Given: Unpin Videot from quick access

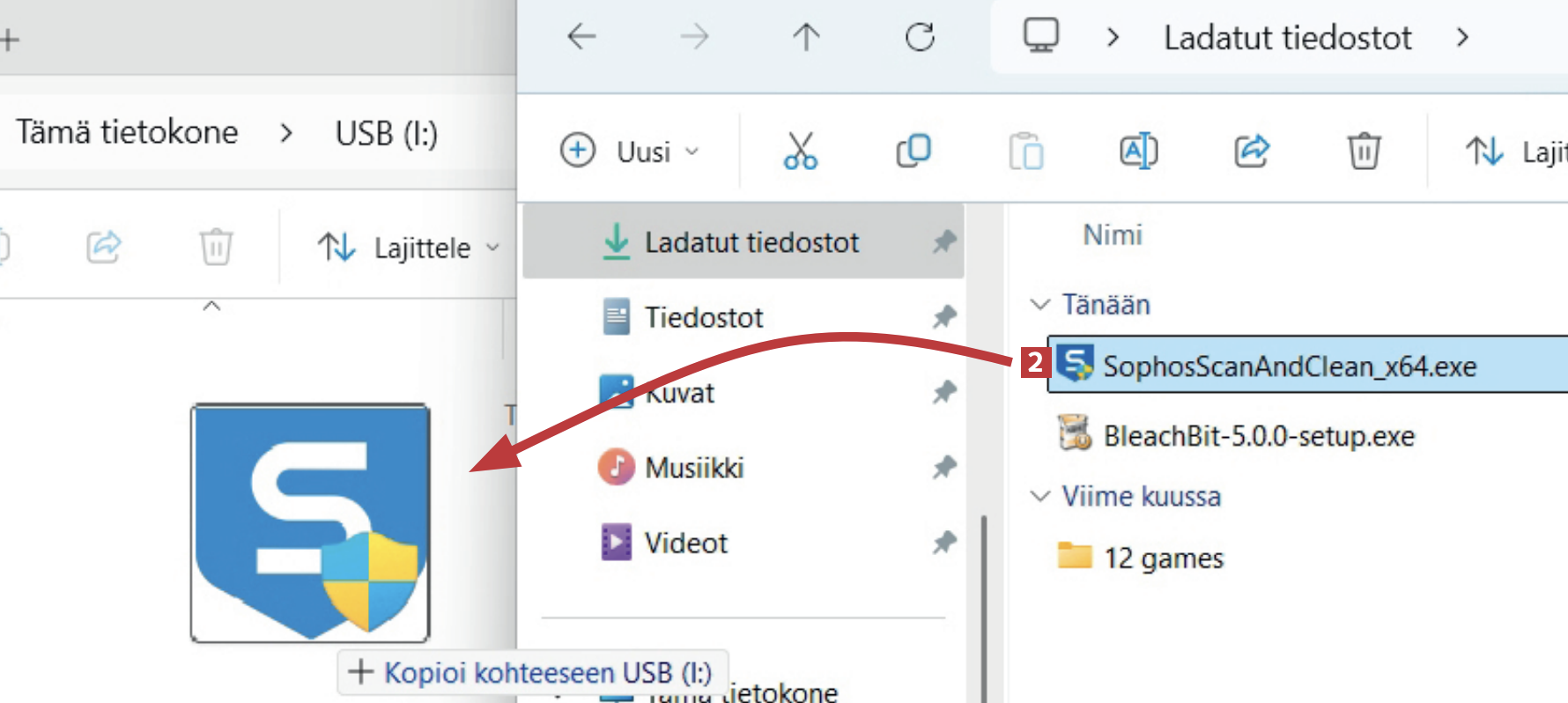Looking at the screenshot, I should pos(944,543).
